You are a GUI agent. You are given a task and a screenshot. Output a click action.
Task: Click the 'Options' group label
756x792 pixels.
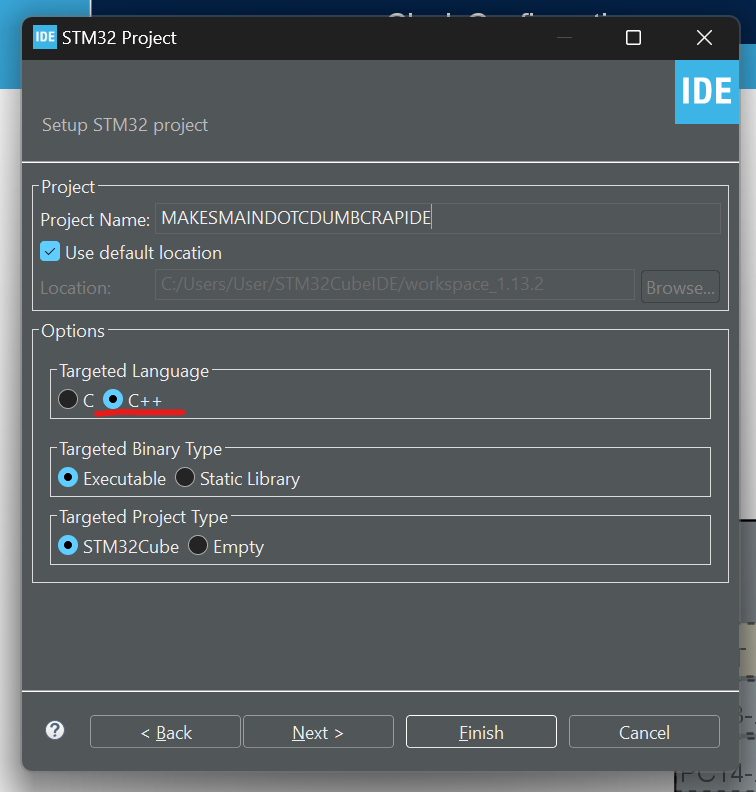coord(73,331)
